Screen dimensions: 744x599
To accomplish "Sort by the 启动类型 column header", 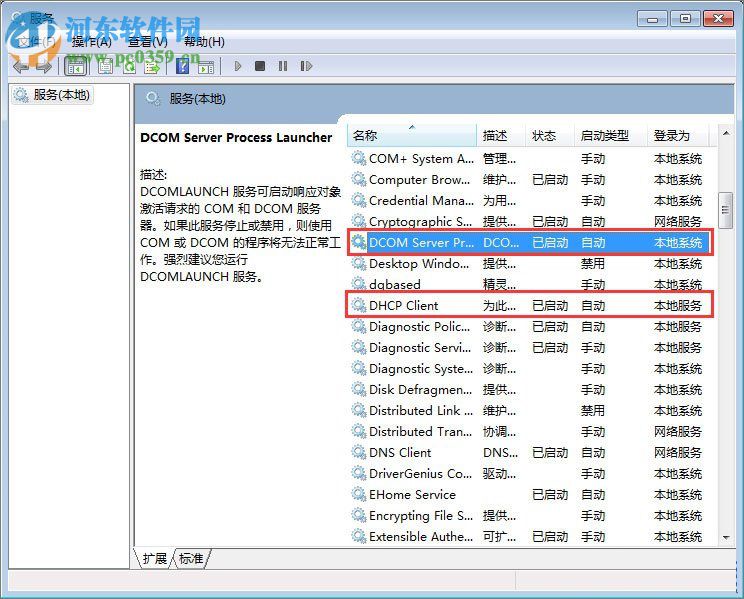I will click(x=611, y=136).
